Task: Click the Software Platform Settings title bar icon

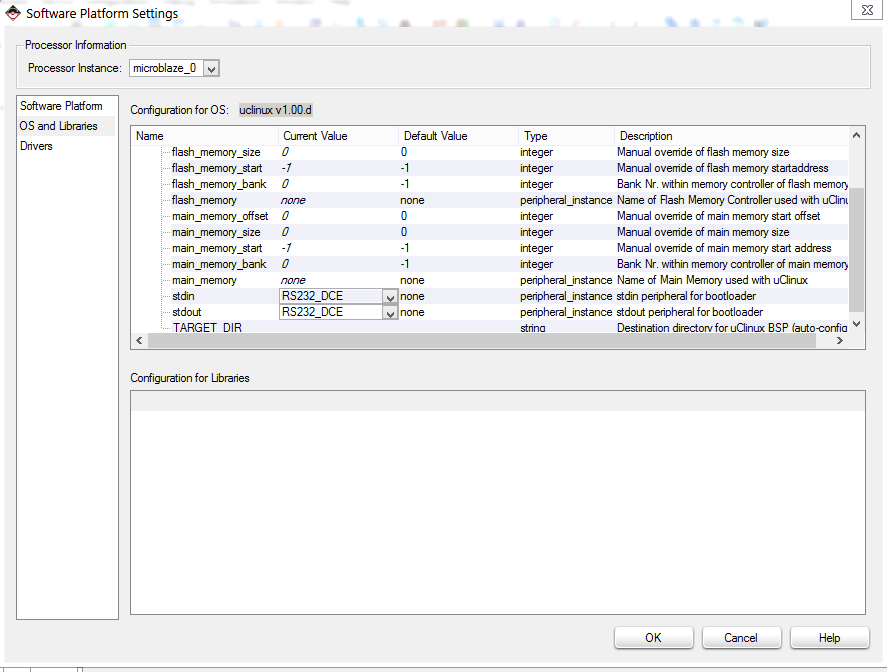Action: tap(13, 13)
